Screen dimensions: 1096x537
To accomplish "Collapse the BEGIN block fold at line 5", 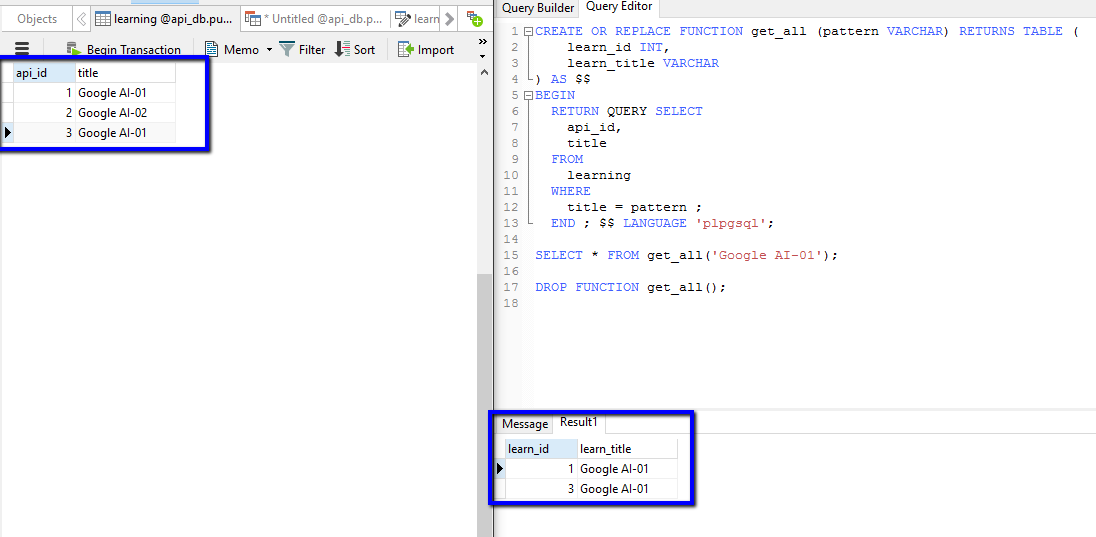I will (528, 96).
